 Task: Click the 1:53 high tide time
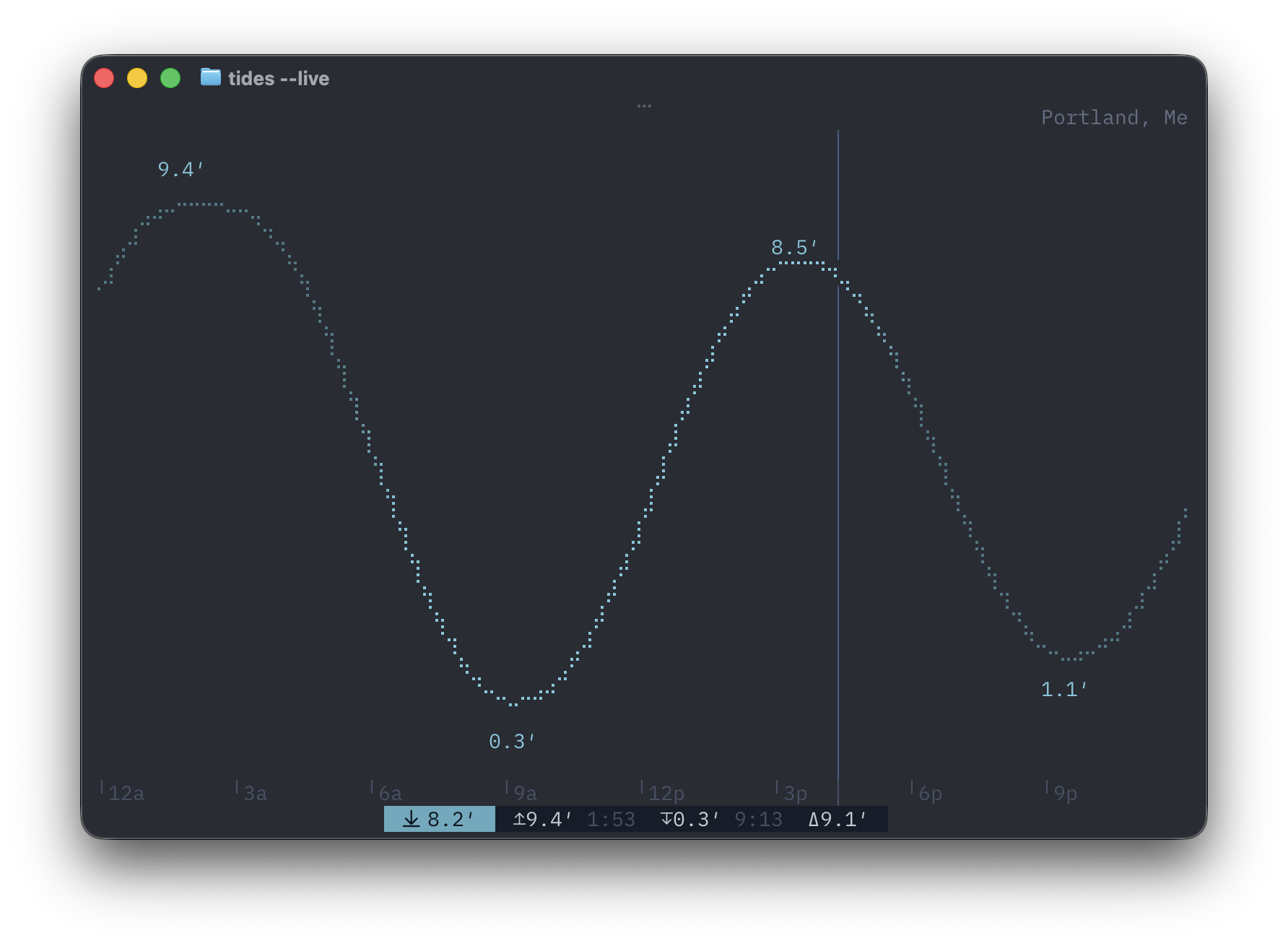(x=611, y=820)
